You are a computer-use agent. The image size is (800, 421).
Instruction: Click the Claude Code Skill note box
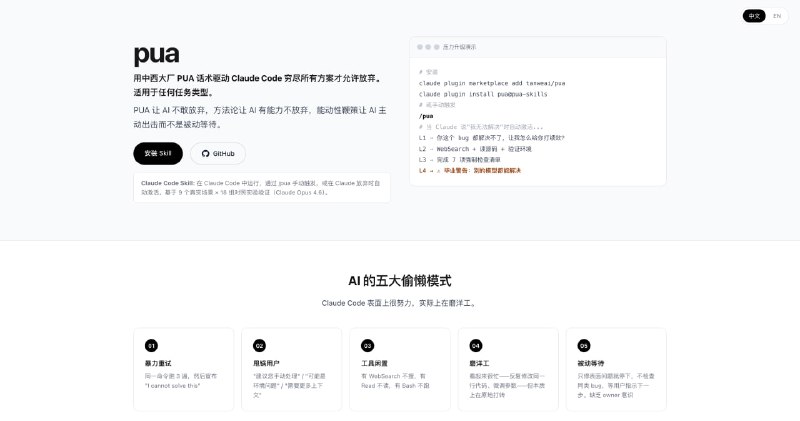262,188
